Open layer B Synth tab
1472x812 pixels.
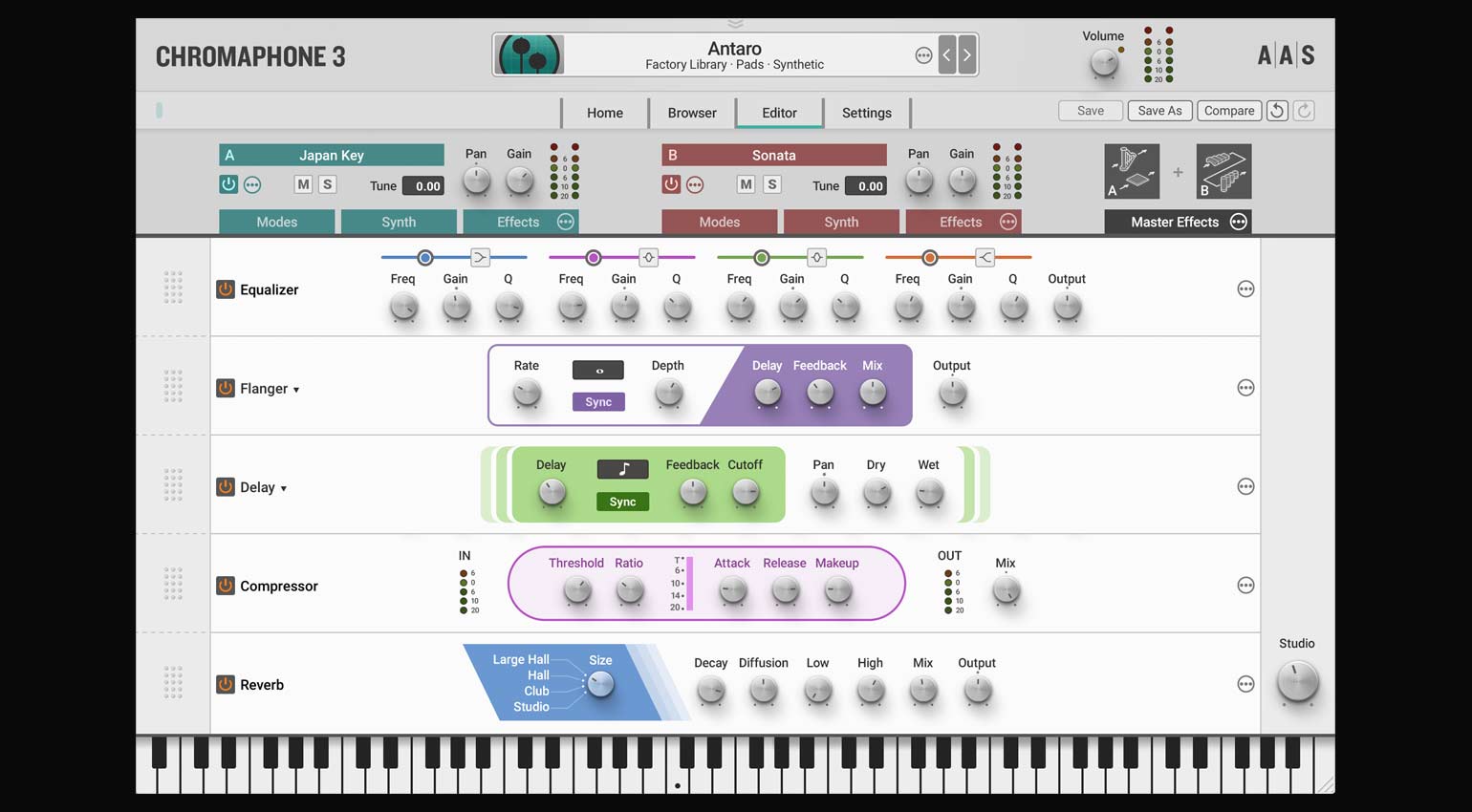click(x=841, y=222)
